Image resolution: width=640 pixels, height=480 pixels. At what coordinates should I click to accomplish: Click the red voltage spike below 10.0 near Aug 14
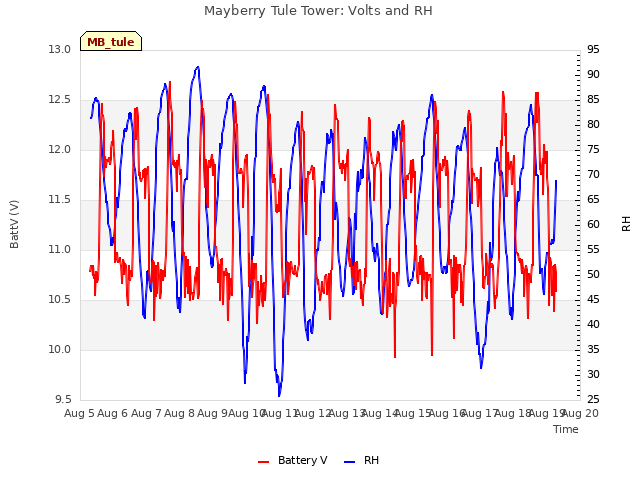395,356
